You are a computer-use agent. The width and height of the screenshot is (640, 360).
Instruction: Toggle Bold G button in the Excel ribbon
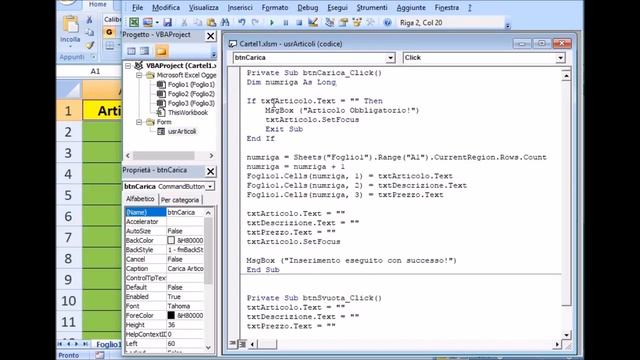coord(109,32)
